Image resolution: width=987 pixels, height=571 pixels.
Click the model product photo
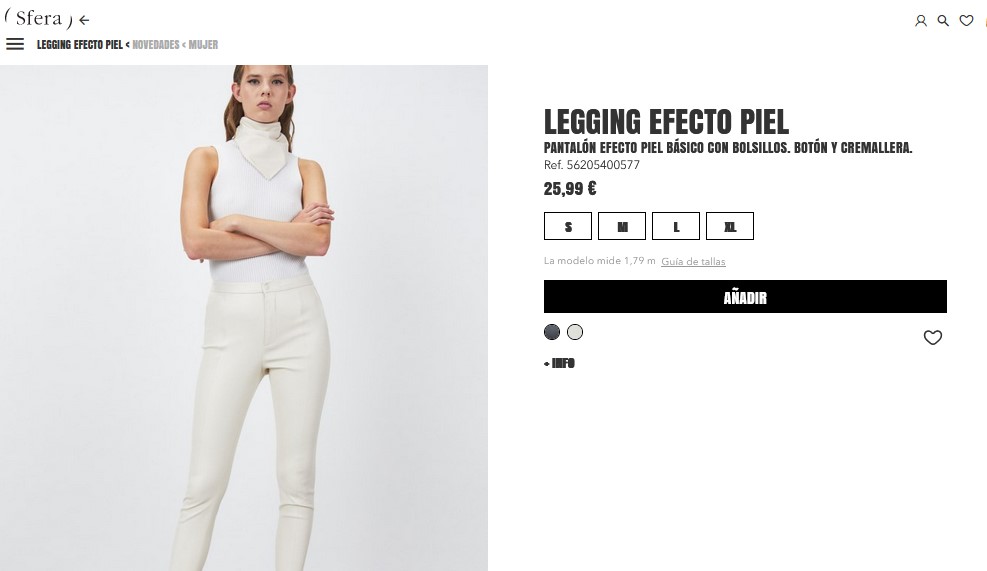(x=244, y=318)
